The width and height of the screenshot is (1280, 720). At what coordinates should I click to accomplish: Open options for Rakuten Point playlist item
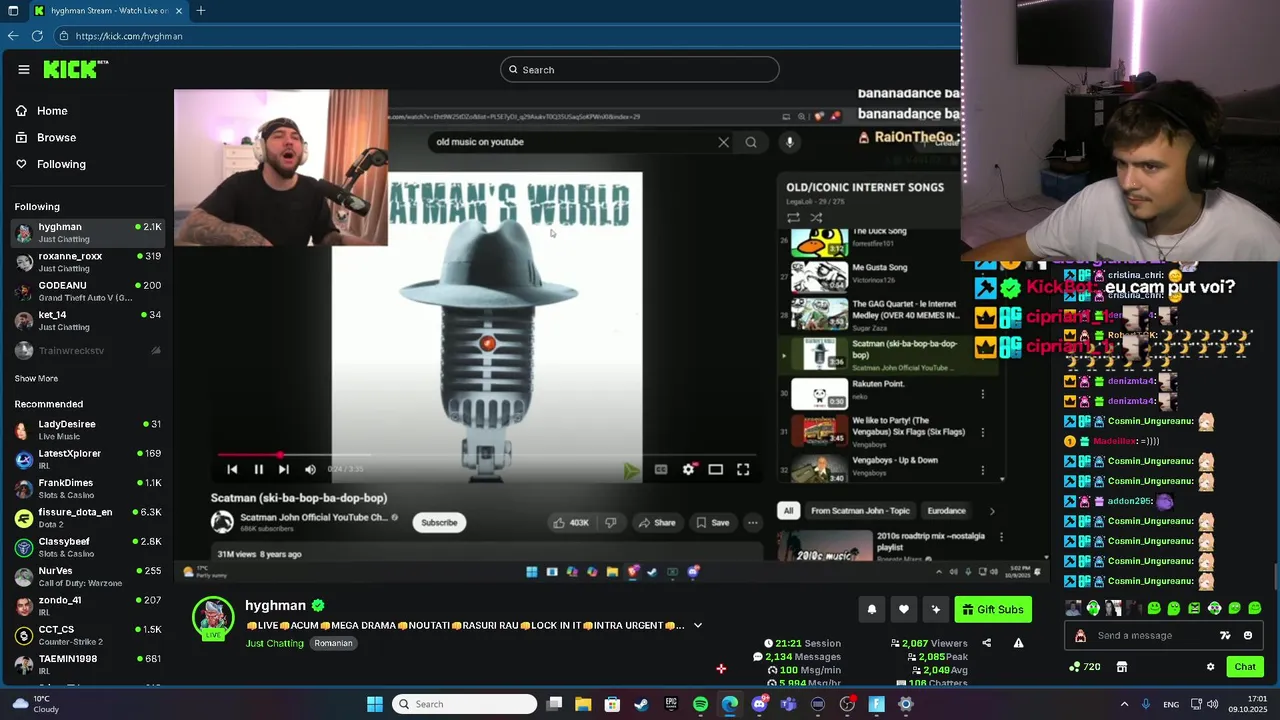(982, 394)
